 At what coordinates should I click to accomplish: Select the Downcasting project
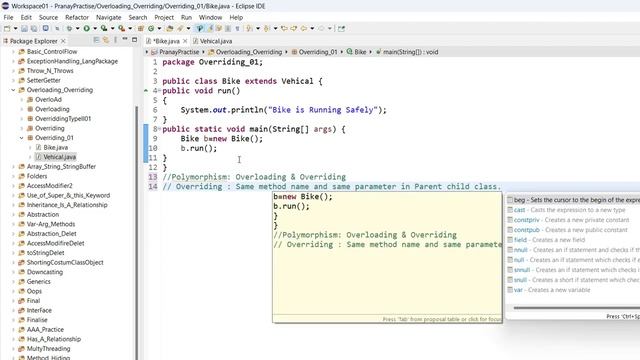pyautogui.click(x=45, y=272)
